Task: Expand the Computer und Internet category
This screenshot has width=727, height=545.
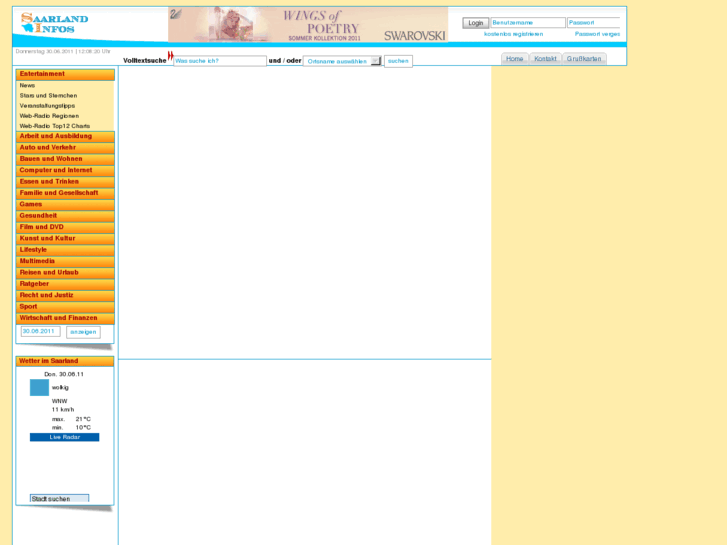Action: pyautogui.click(x=65, y=170)
